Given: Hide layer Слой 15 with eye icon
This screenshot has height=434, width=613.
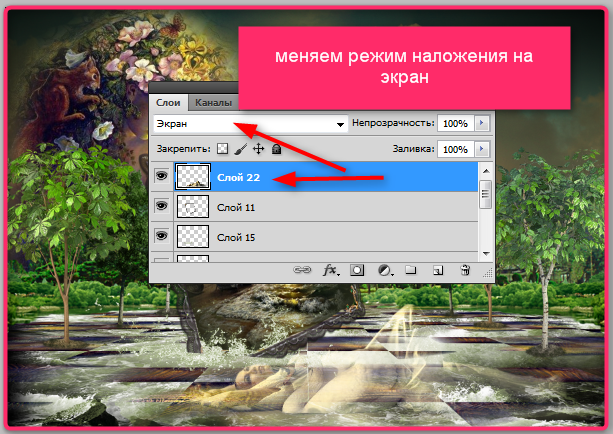Looking at the screenshot, I should pyautogui.click(x=161, y=236).
